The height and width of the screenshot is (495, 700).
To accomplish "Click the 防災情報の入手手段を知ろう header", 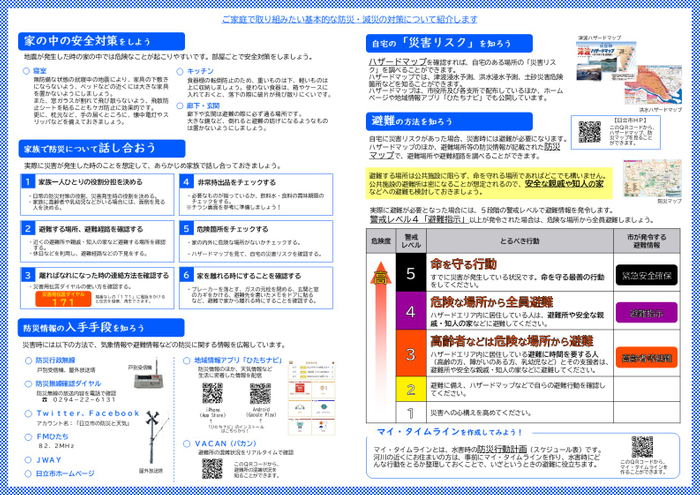I will coord(101,328).
